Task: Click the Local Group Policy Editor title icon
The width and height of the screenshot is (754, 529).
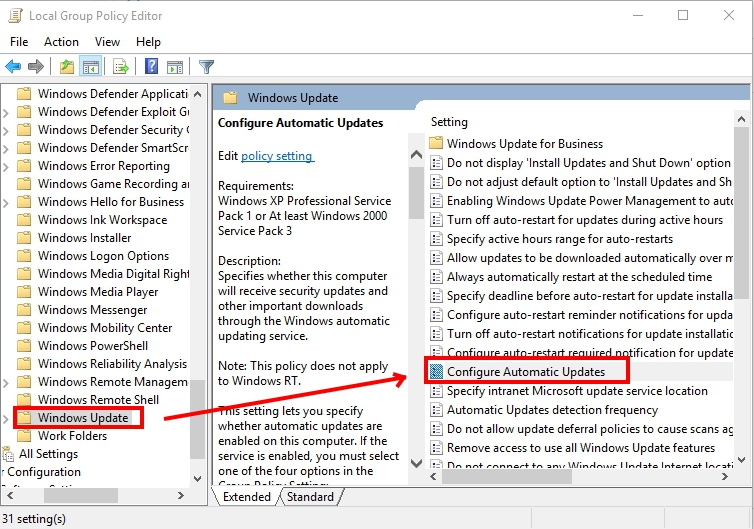Action: tap(15, 15)
